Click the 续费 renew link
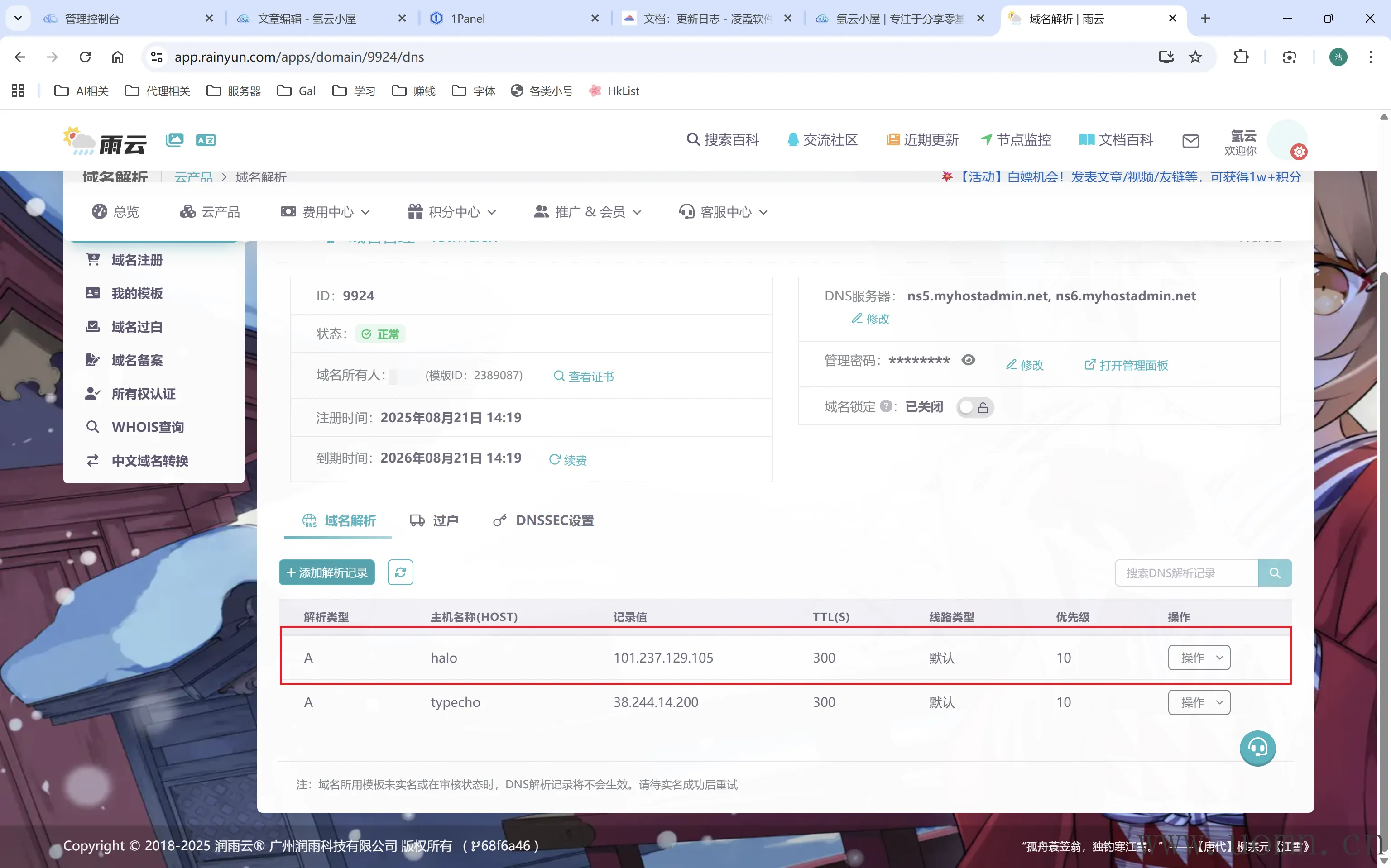 [x=568, y=460]
